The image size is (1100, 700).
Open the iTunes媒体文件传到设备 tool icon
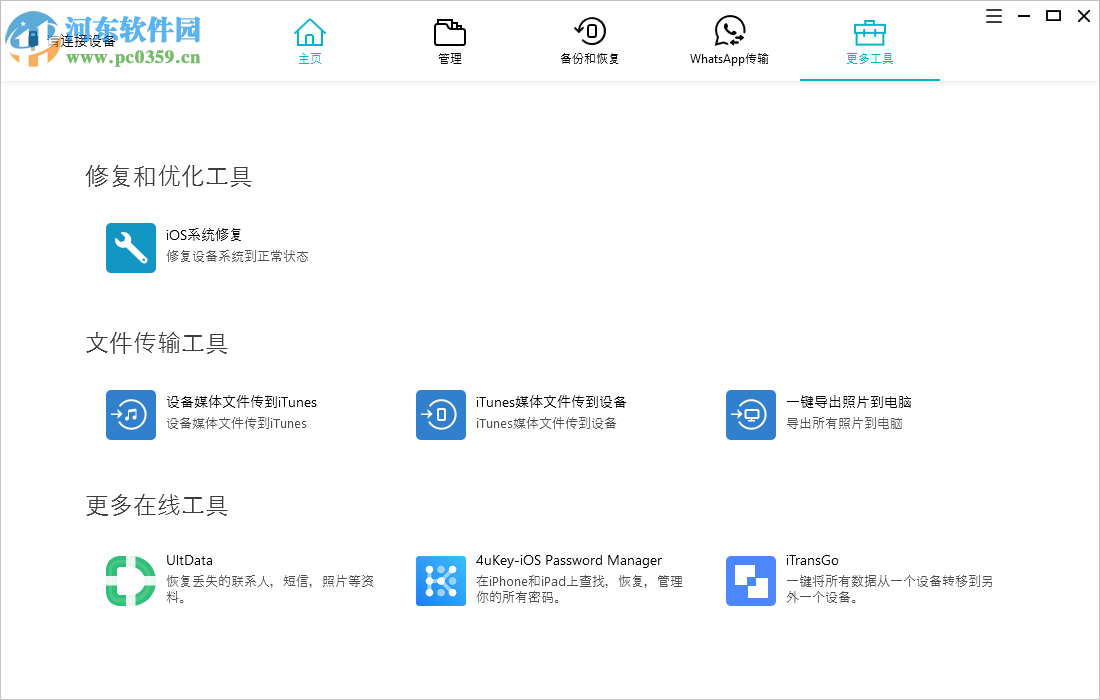tap(440, 414)
